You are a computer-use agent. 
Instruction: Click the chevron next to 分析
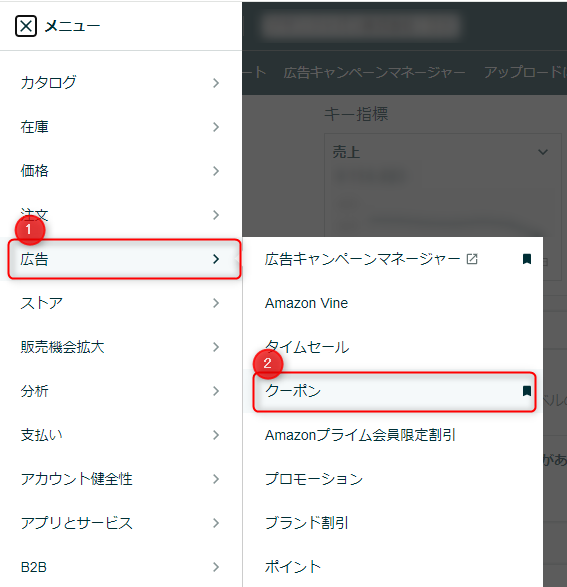pos(216,391)
